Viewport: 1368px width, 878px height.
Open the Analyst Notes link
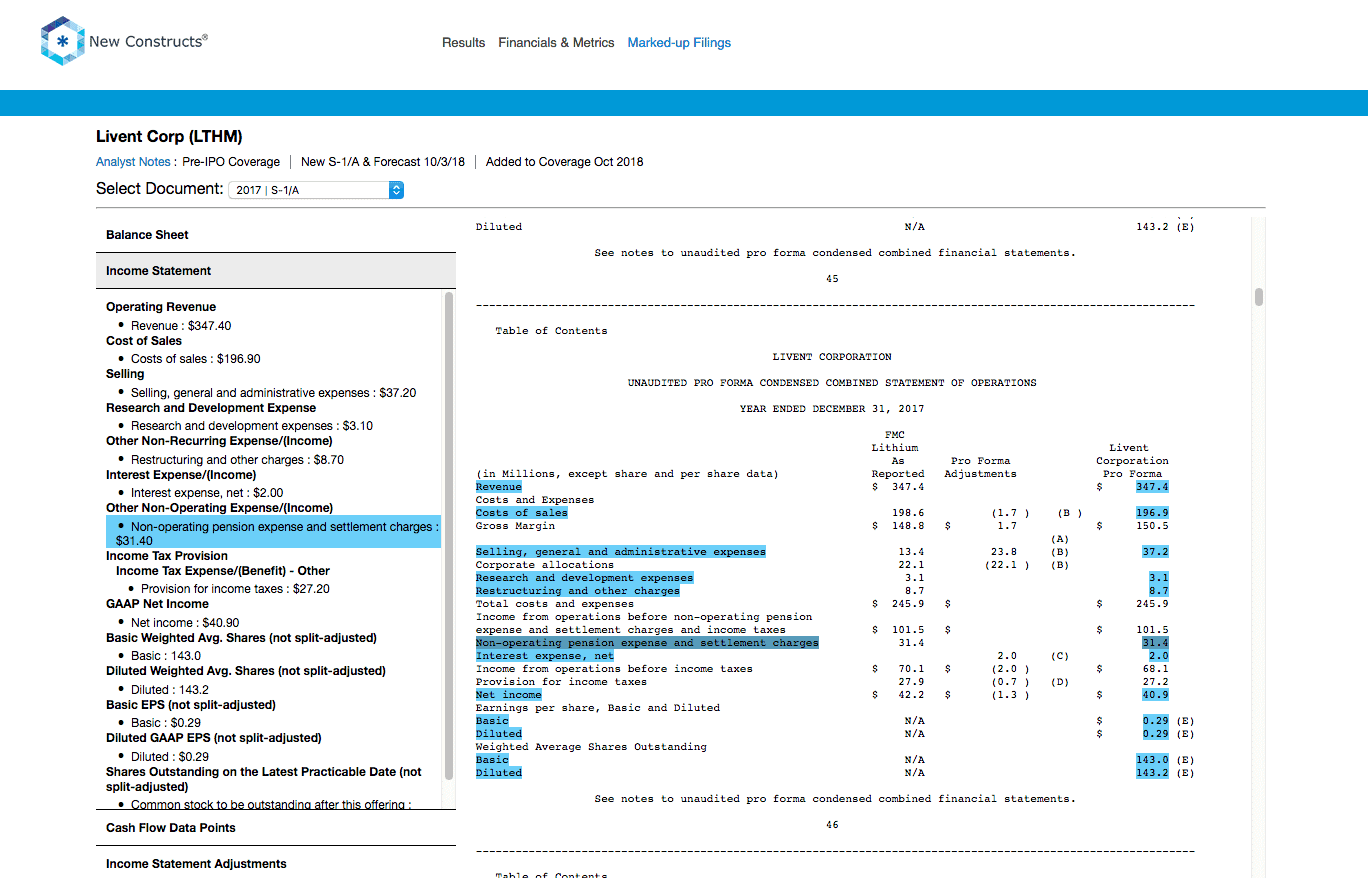133,162
